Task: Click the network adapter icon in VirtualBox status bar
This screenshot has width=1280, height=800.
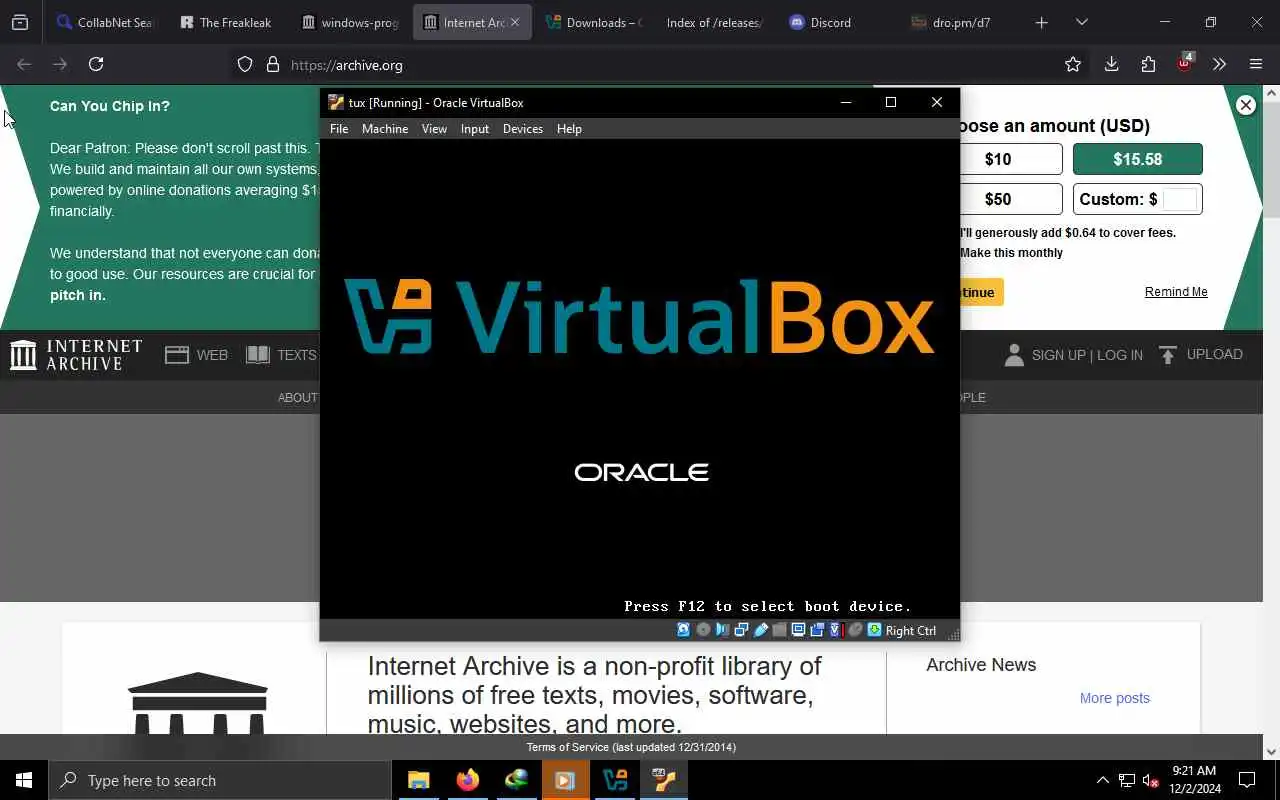Action: click(x=741, y=630)
